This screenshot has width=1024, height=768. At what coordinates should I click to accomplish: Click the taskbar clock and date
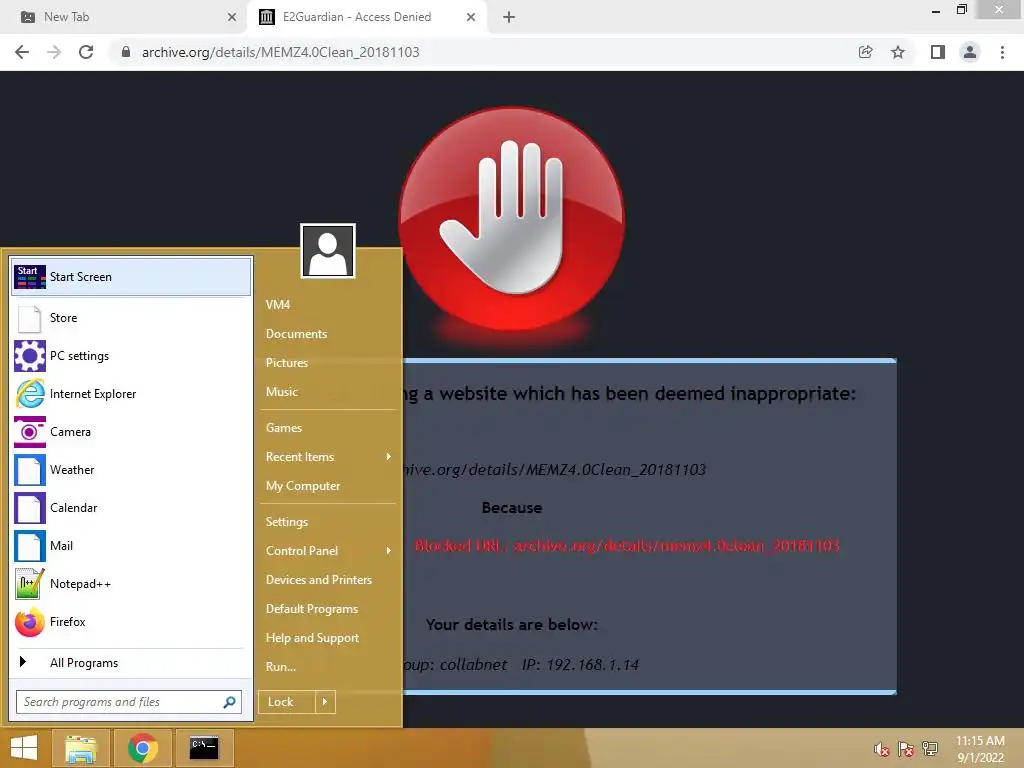click(980, 749)
